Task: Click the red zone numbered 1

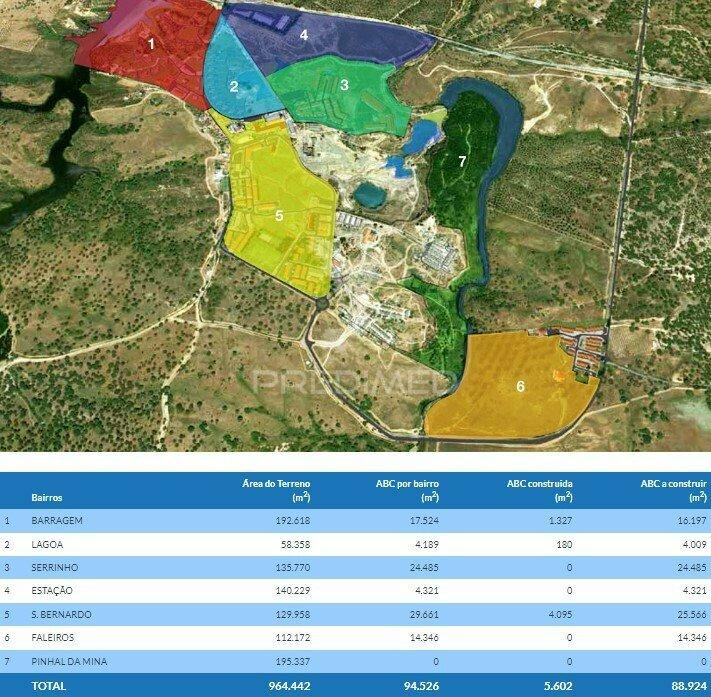Action: pyautogui.click(x=151, y=44)
